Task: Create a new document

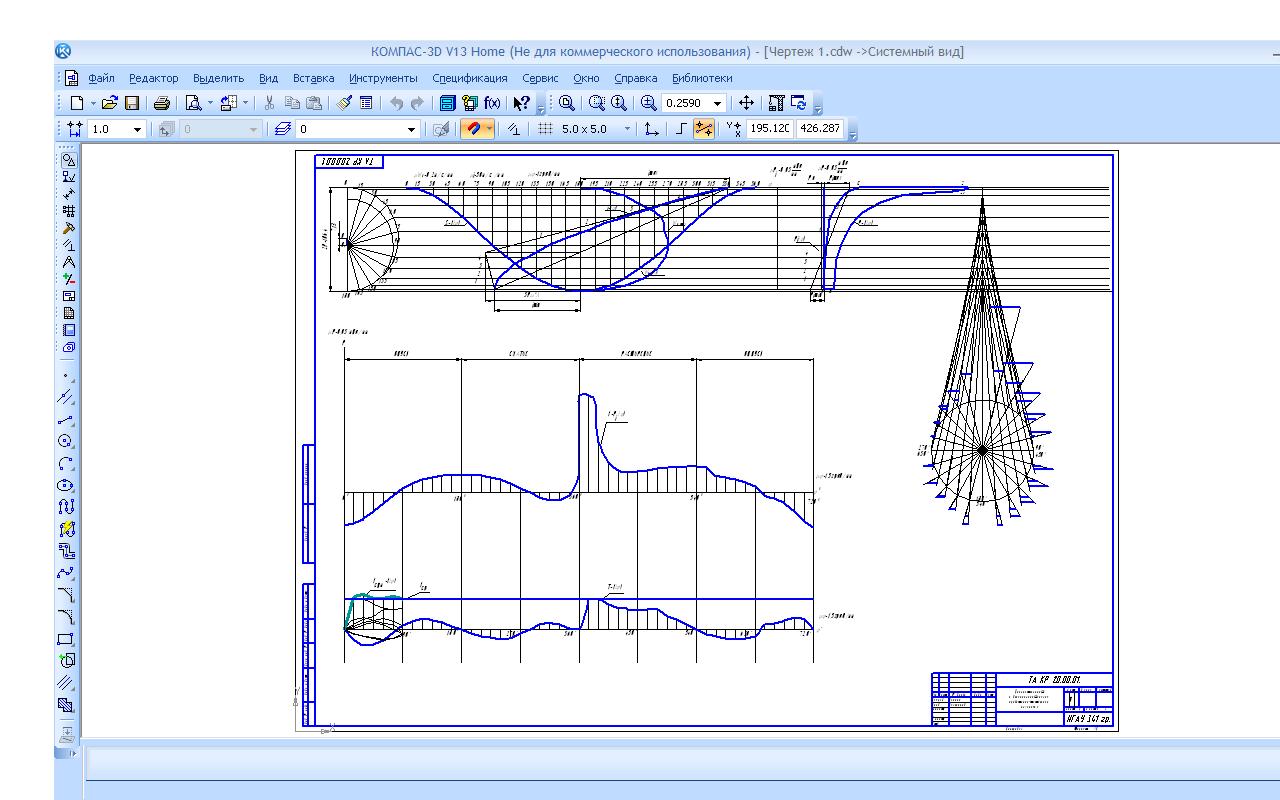Action: pyautogui.click(x=77, y=103)
